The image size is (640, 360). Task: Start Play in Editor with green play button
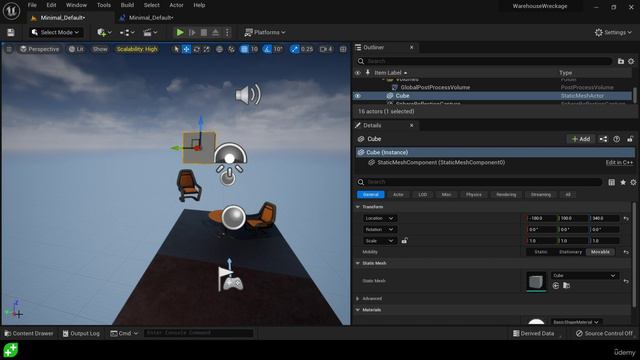click(180, 32)
